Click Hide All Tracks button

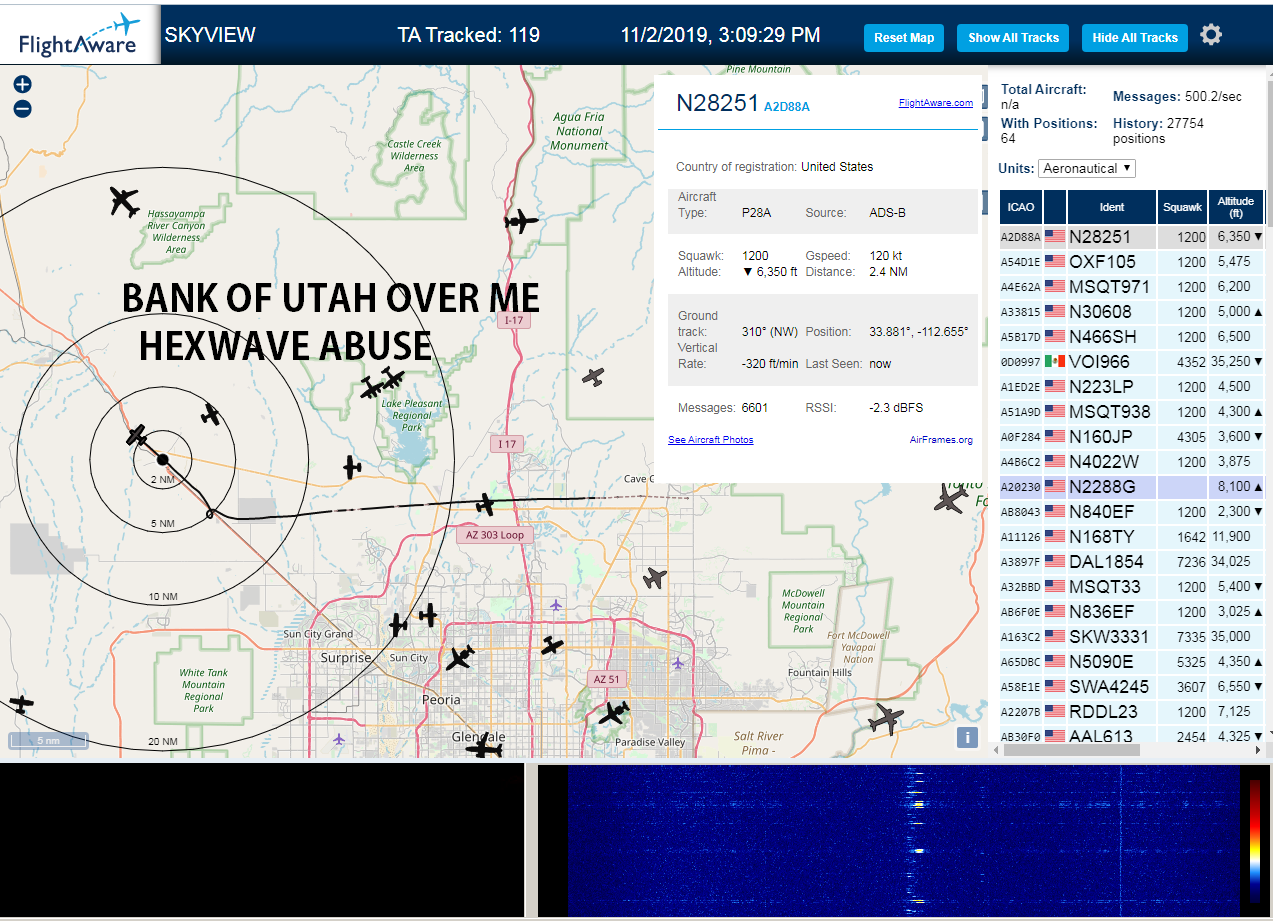pos(1135,38)
